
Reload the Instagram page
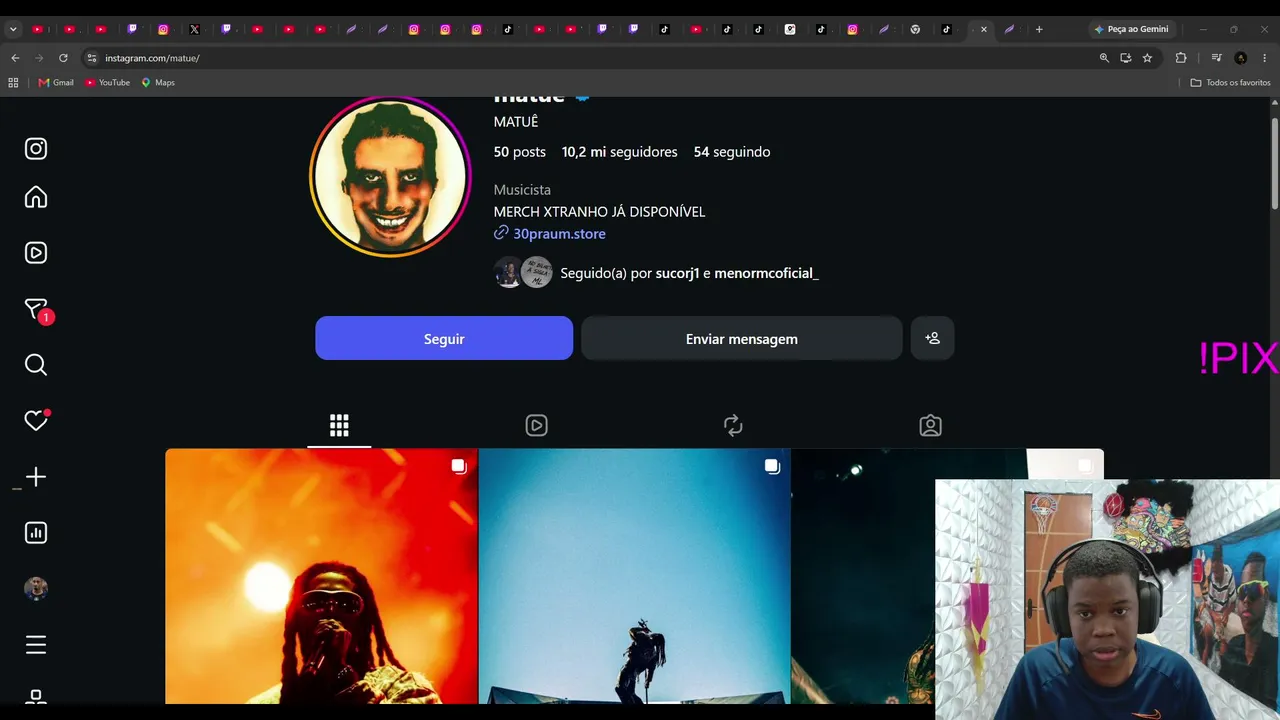[63, 58]
